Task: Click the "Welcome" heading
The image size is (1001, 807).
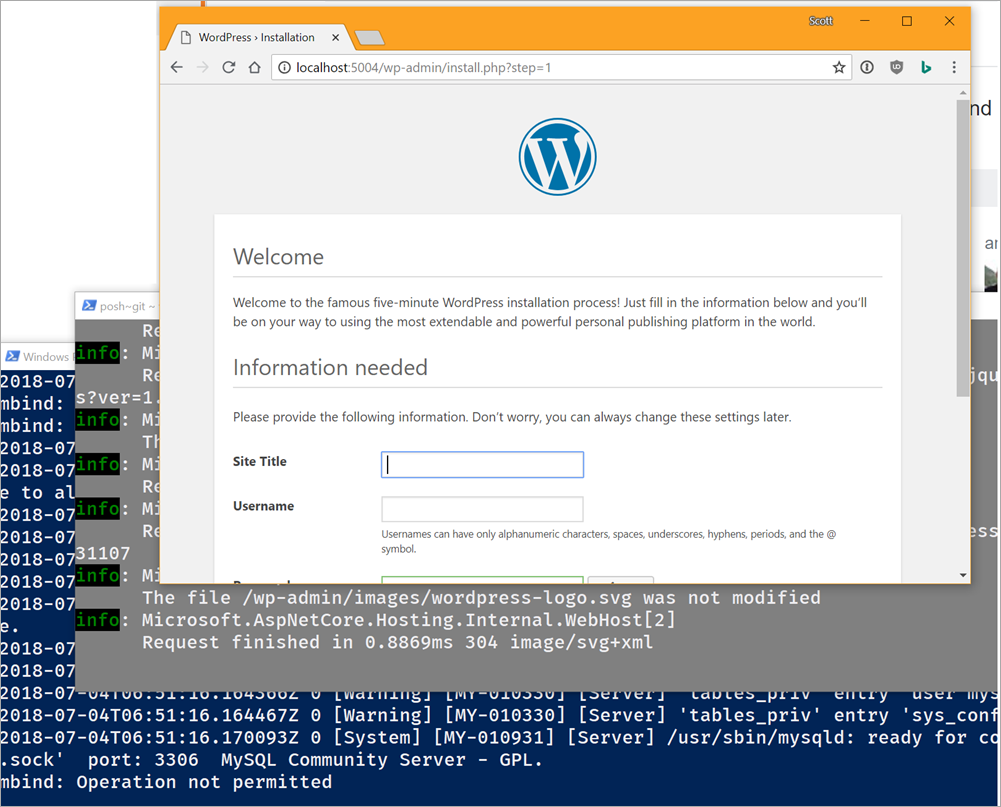Action: tap(278, 257)
